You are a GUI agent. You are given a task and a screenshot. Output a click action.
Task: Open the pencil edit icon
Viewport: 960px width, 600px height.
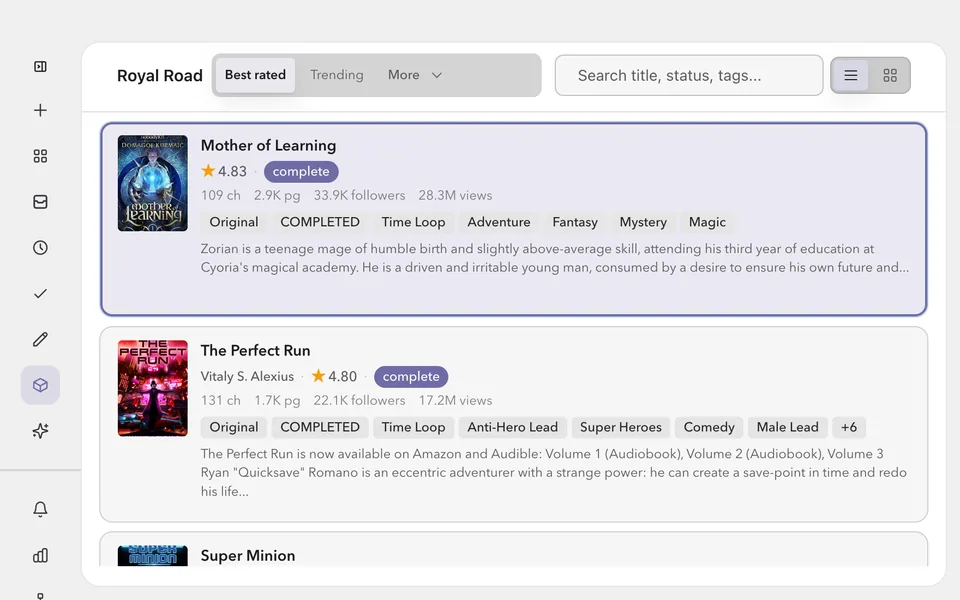(x=40, y=339)
